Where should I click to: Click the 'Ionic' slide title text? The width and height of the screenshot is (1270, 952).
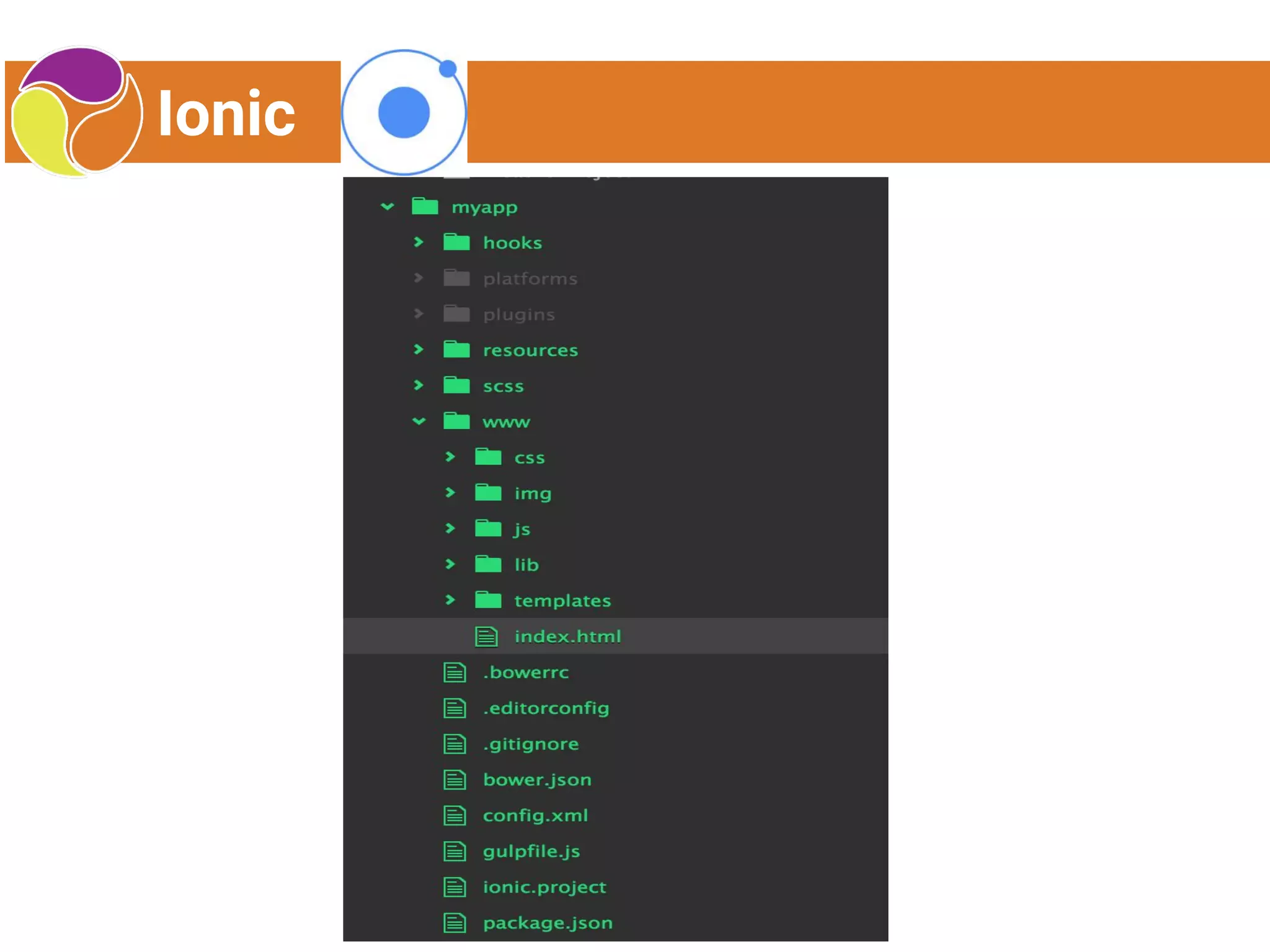point(227,112)
